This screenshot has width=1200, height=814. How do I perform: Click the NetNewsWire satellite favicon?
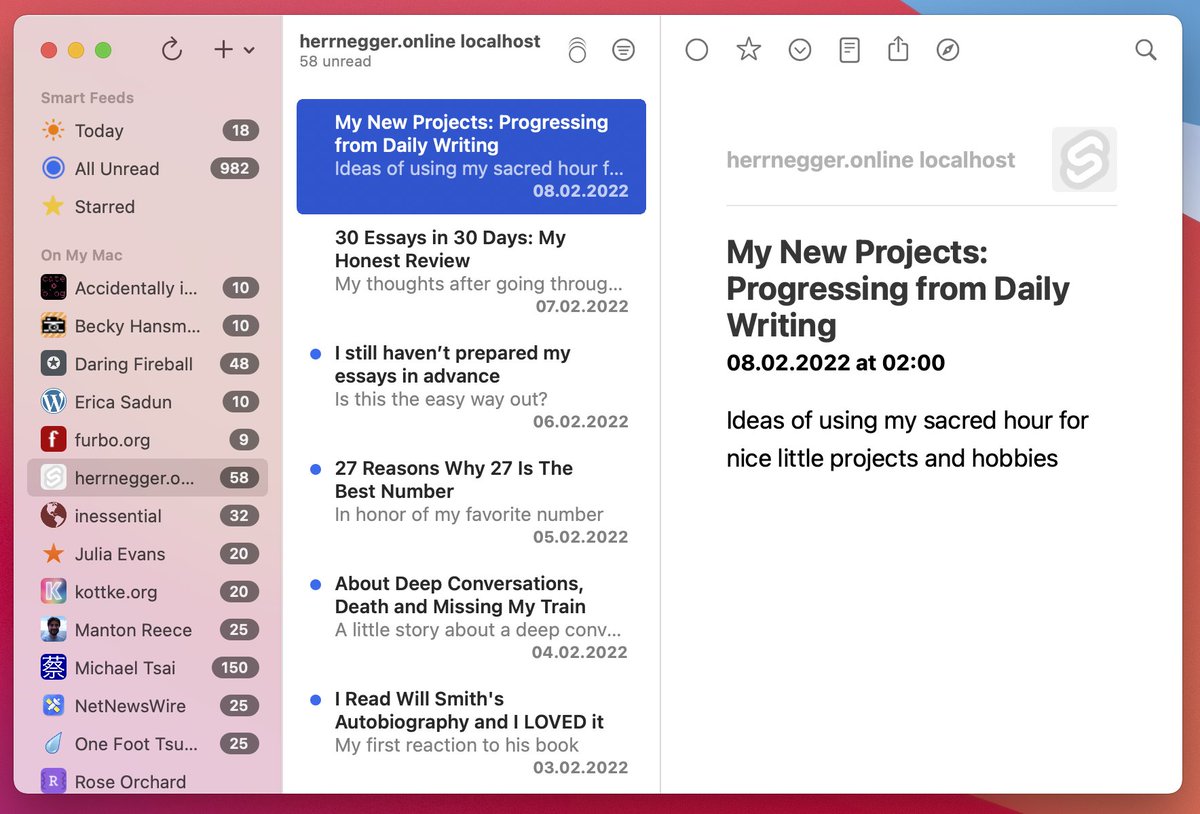coord(53,706)
